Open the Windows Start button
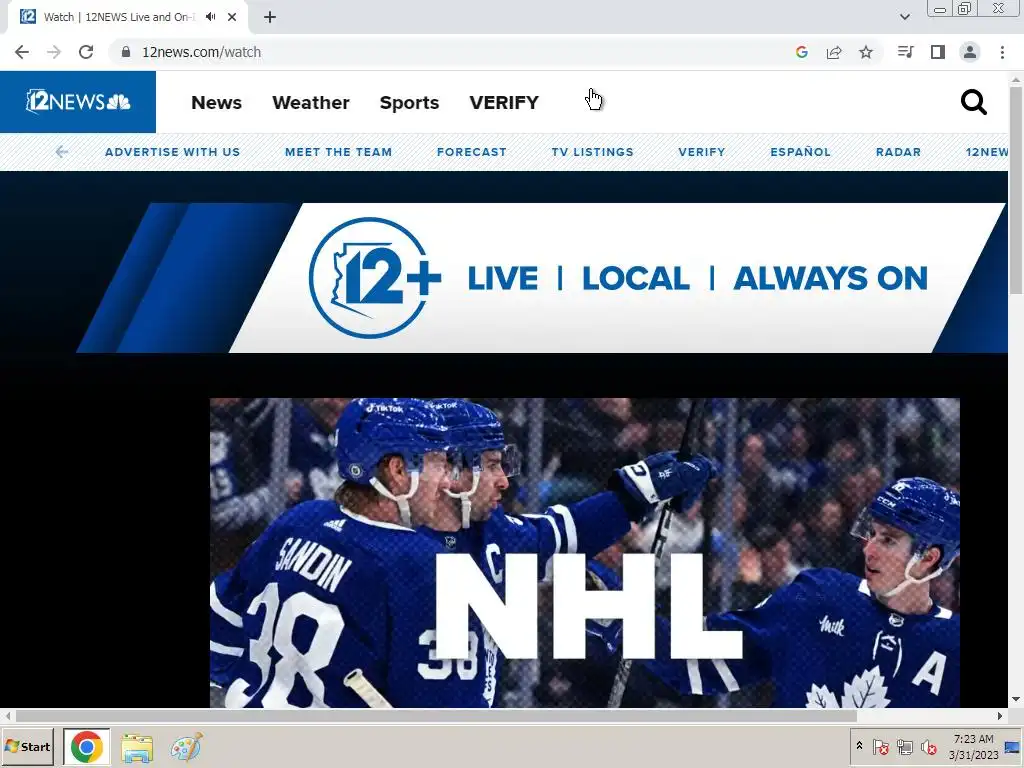 pyautogui.click(x=27, y=746)
